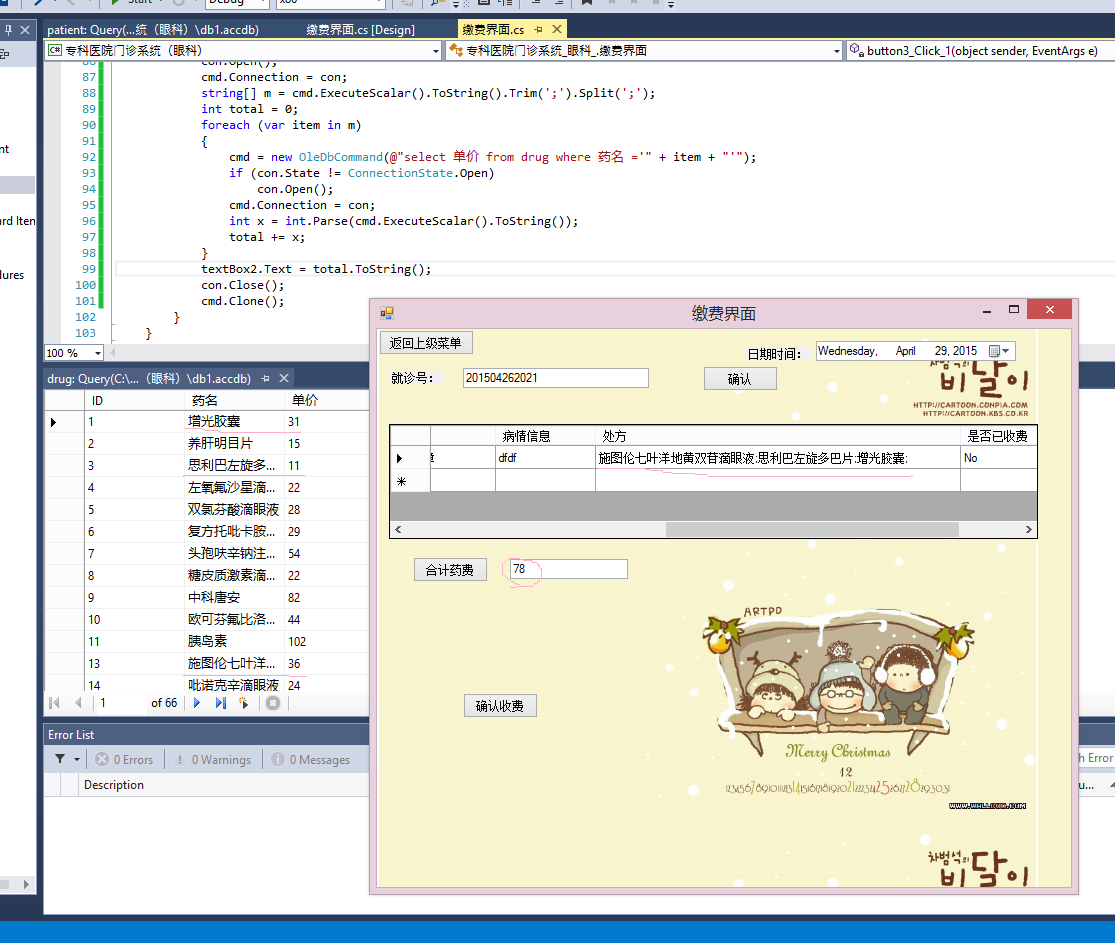Move to new record in drug query
Screen dimensions: 1115x943
pyautogui.click(x=244, y=703)
